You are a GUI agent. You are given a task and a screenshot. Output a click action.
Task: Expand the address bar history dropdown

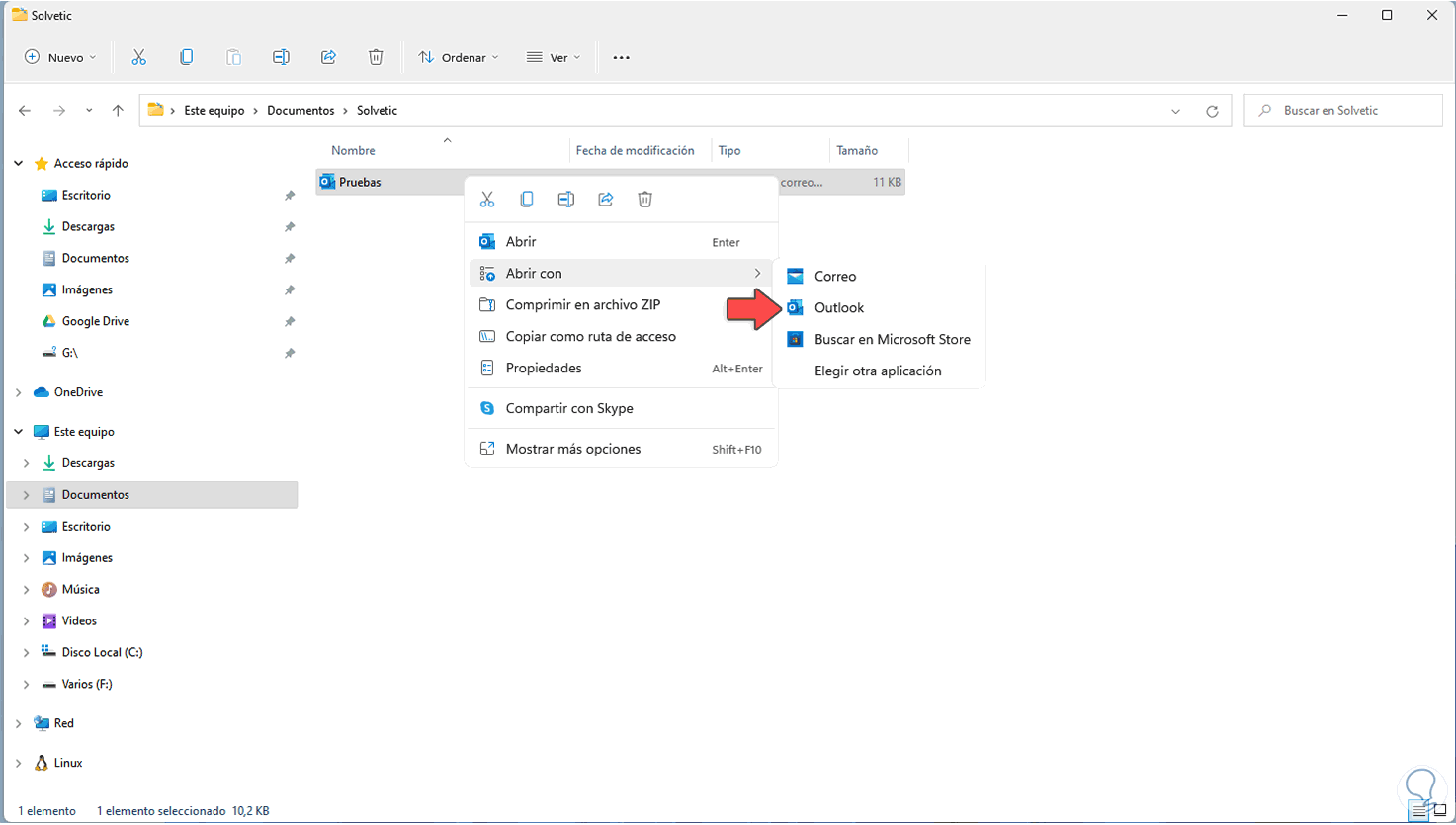1175,111
